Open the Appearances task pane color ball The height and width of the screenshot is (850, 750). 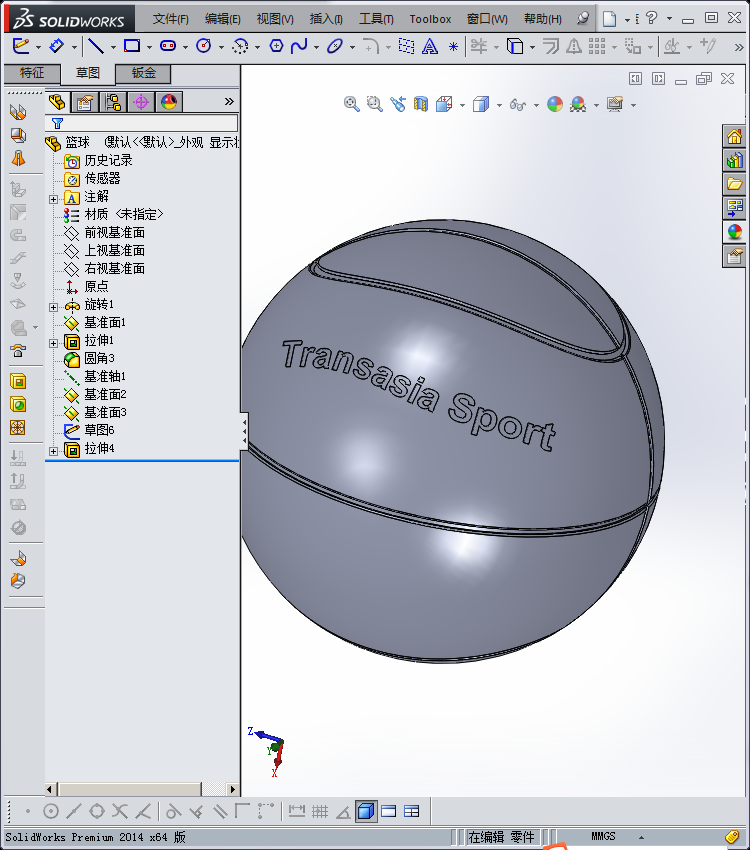pyautogui.click(x=735, y=232)
